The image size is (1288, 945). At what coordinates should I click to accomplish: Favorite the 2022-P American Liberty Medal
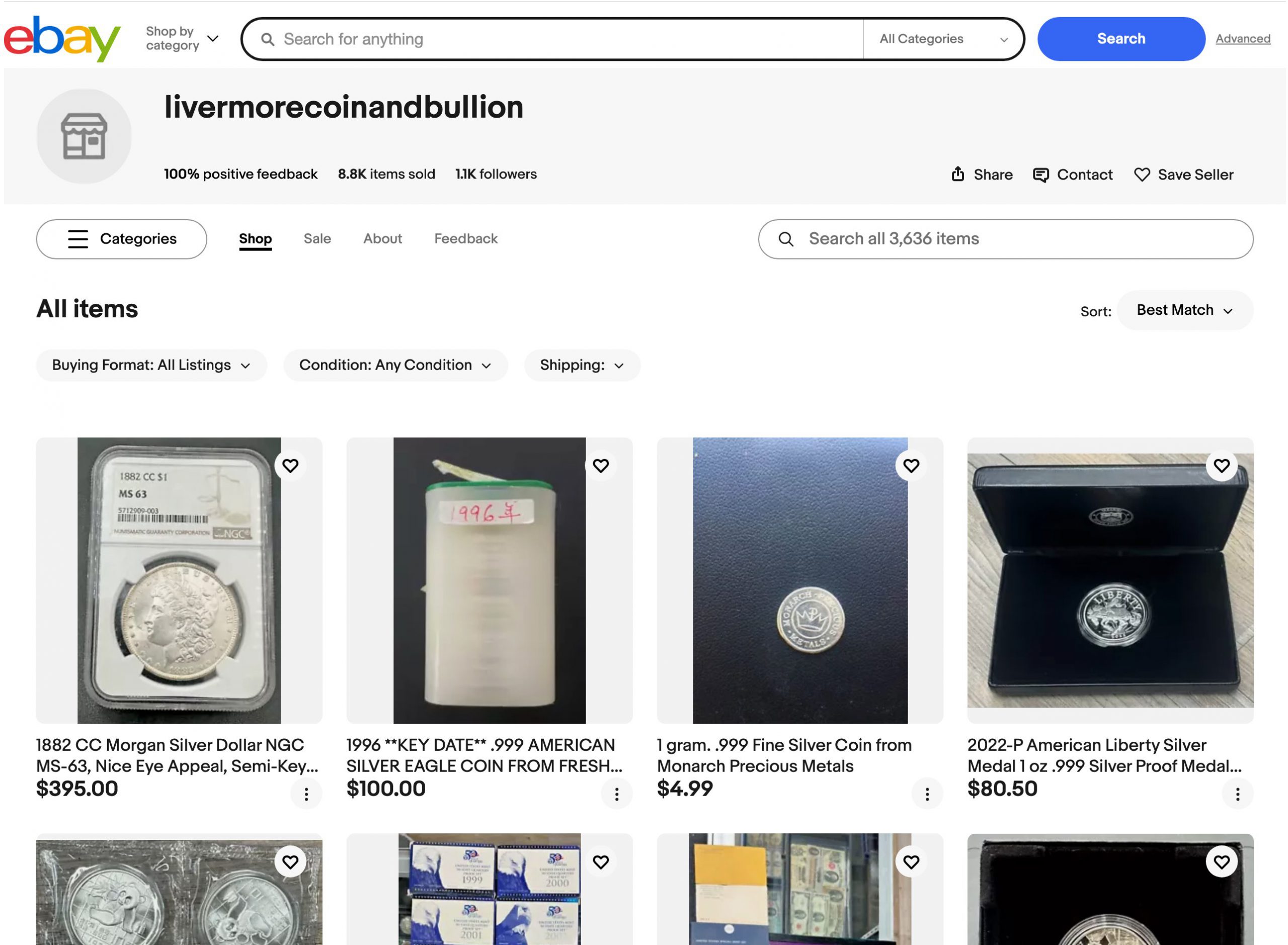1221,466
